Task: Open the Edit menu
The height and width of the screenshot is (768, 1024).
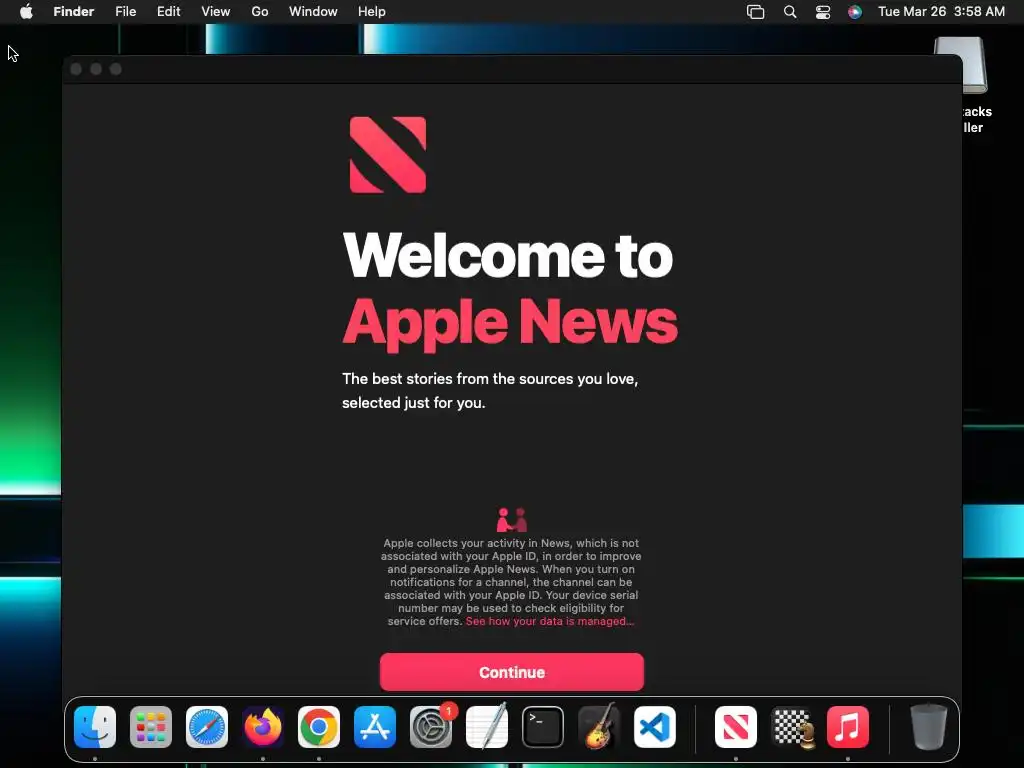Action: point(168,12)
